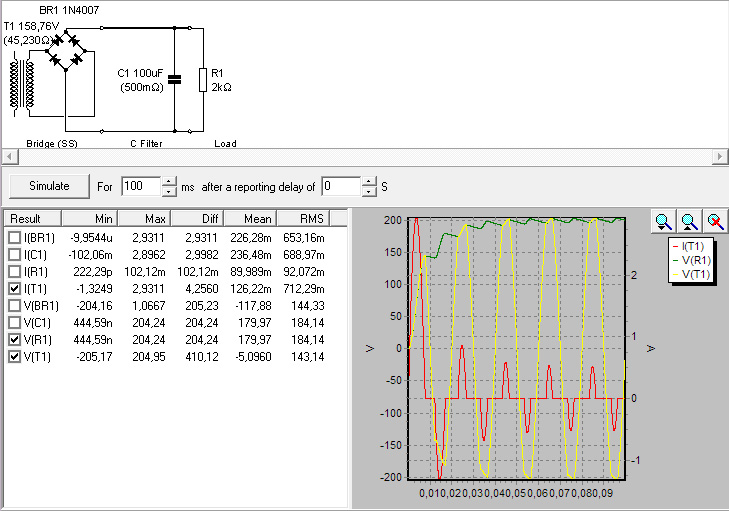Click the zoom-in magnifier icon above the graph

coord(662,221)
